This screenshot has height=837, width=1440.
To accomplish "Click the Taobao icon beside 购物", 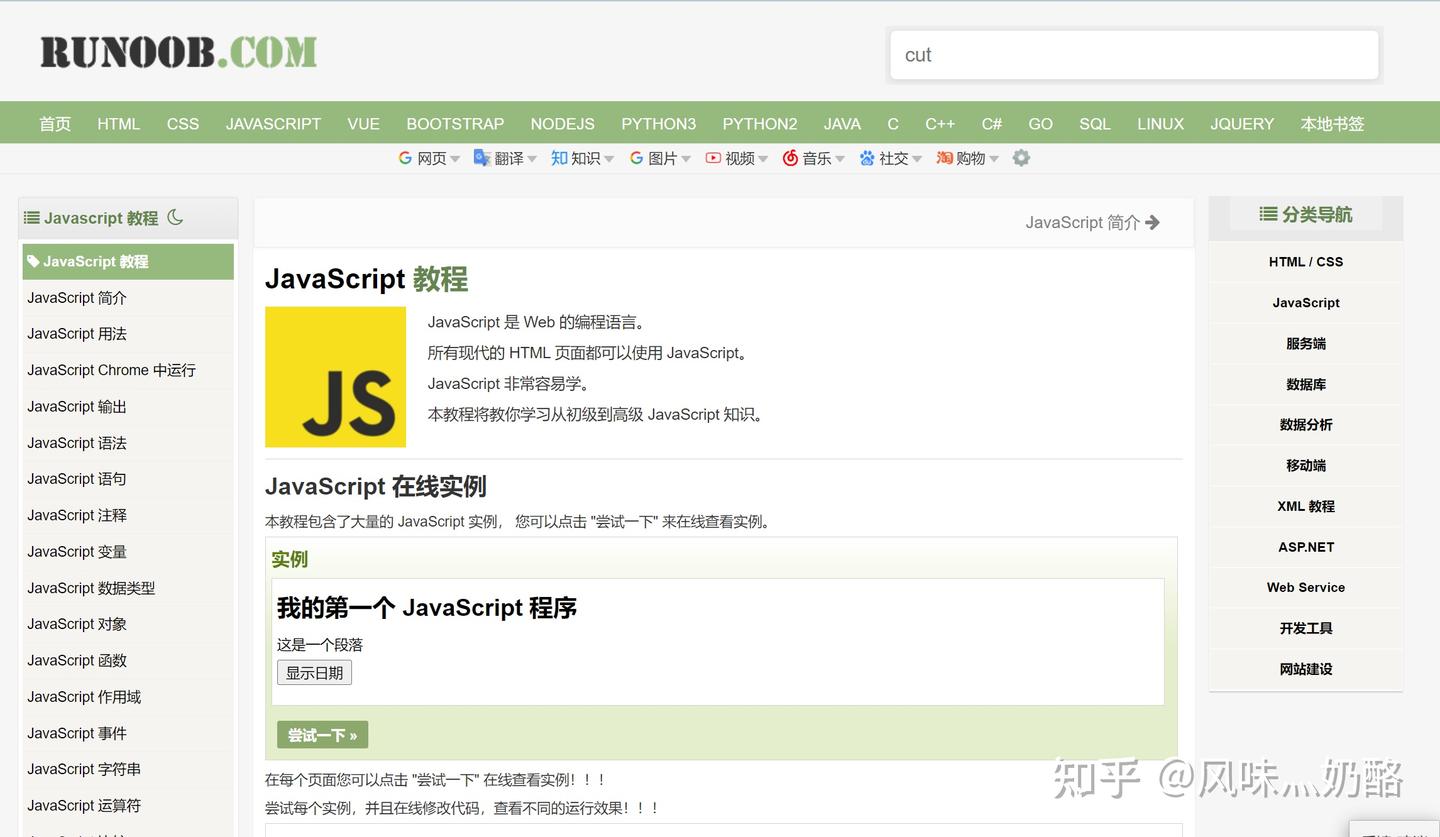I will click(x=944, y=158).
